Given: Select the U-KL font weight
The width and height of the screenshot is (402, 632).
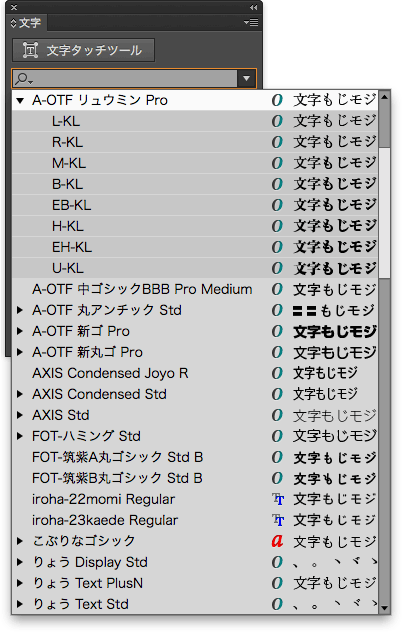Looking at the screenshot, I should coord(195,268).
